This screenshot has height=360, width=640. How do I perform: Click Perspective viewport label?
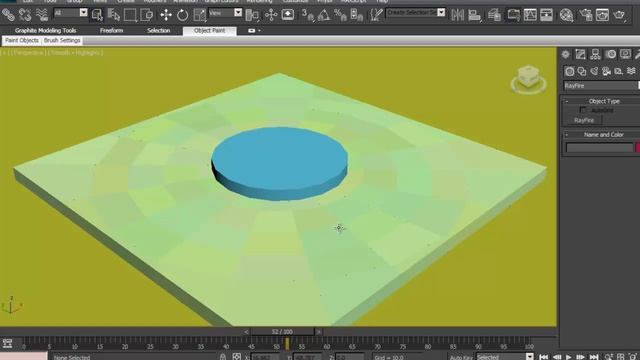[29, 53]
